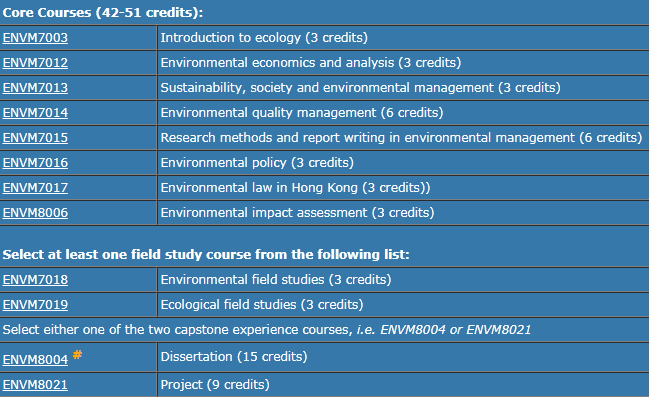Open the ENVM7019 ecological field studies link
The width and height of the screenshot is (649, 397).
pos(35,305)
